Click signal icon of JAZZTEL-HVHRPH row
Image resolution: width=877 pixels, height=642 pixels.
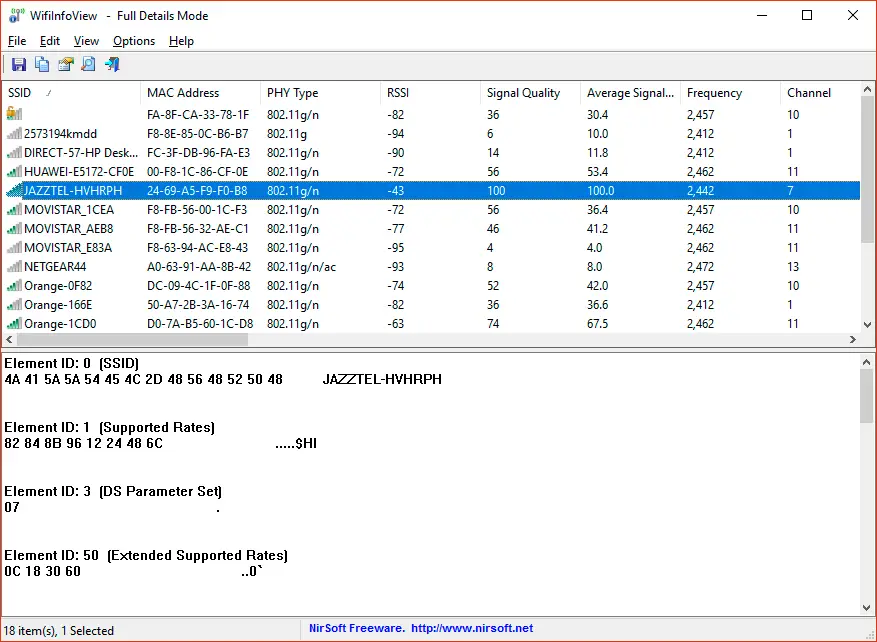14,191
